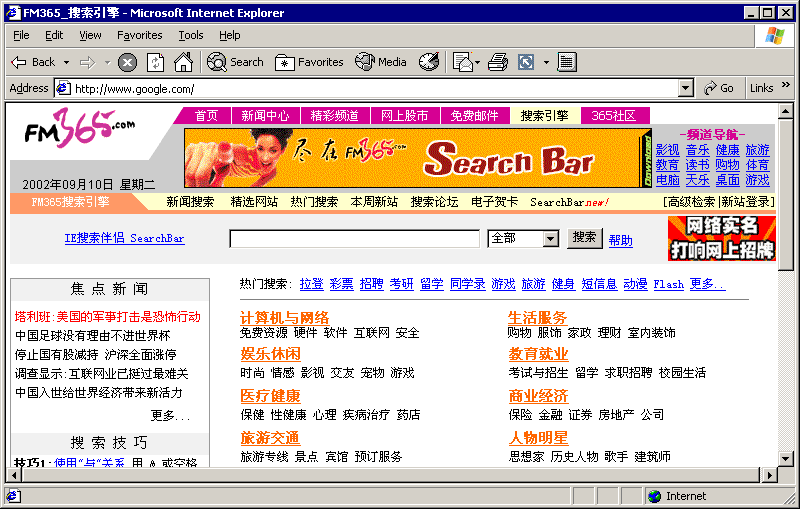Switch to the 免费邮件 tab
Screen dimensions: 800x509
(474, 116)
